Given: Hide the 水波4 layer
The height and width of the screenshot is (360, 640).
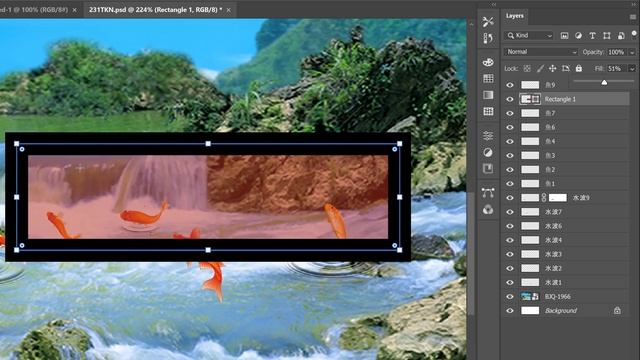Looking at the screenshot, I should point(510,240).
